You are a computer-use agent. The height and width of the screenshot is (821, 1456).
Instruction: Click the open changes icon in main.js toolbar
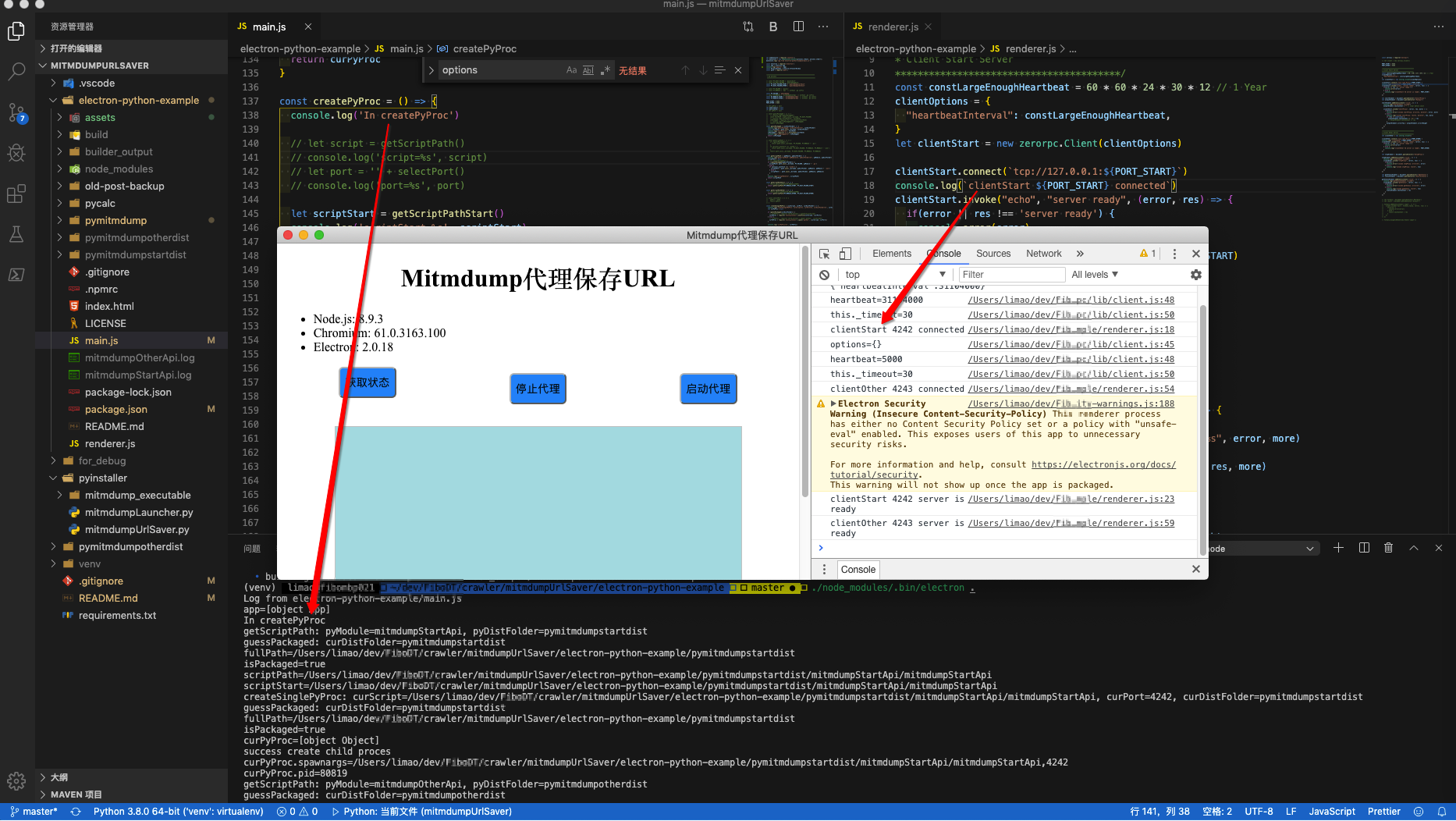pos(748,27)
